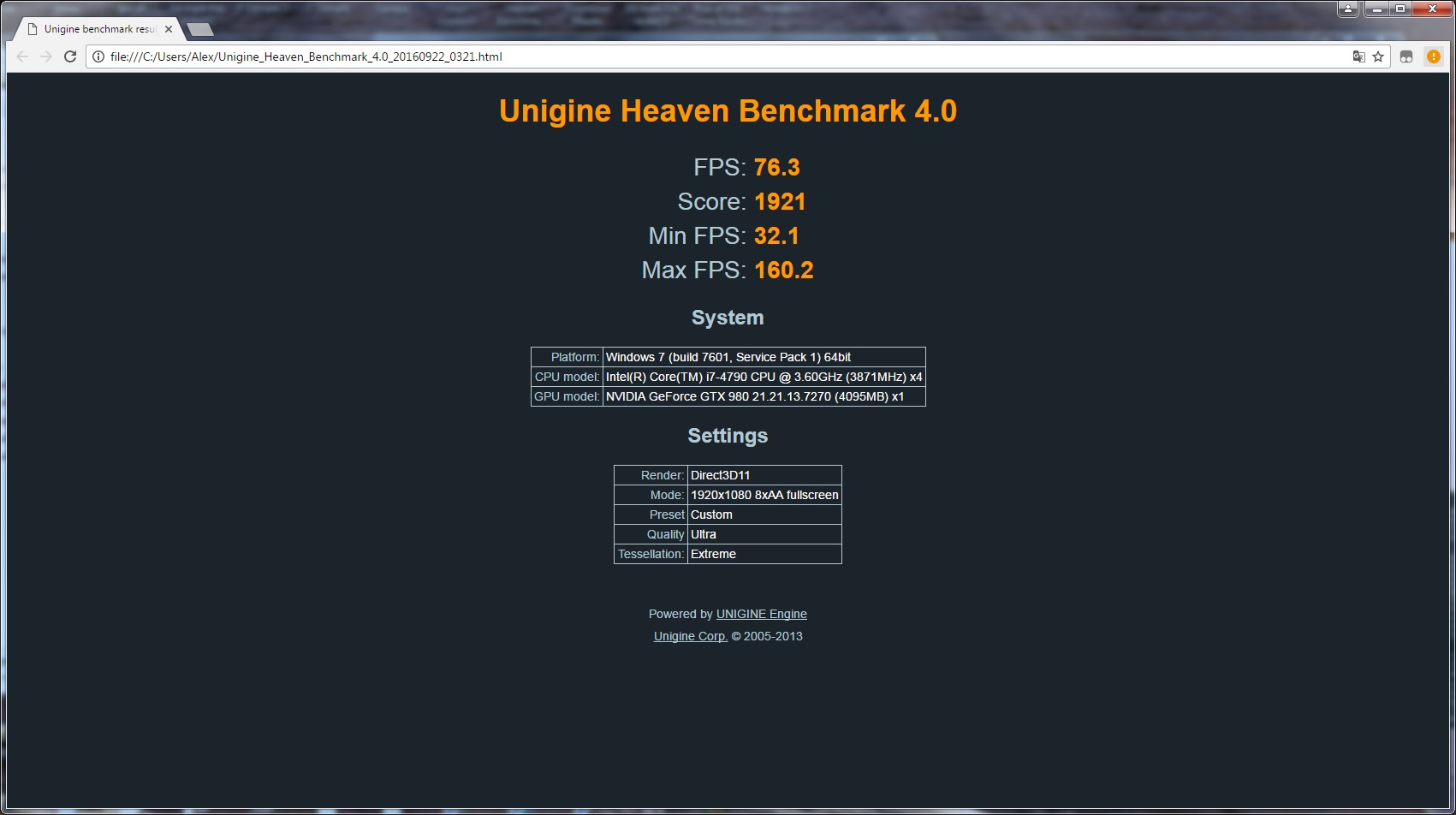Click the Render: label cell
Screen dimensions: 1456x815
point(651,475)
